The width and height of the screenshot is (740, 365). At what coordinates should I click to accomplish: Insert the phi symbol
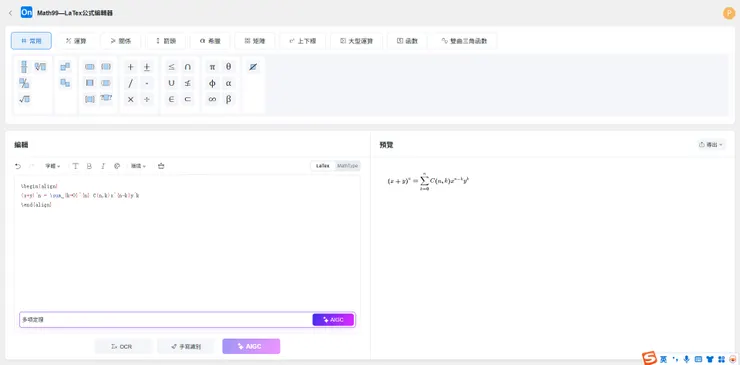(x=212, y=84)
